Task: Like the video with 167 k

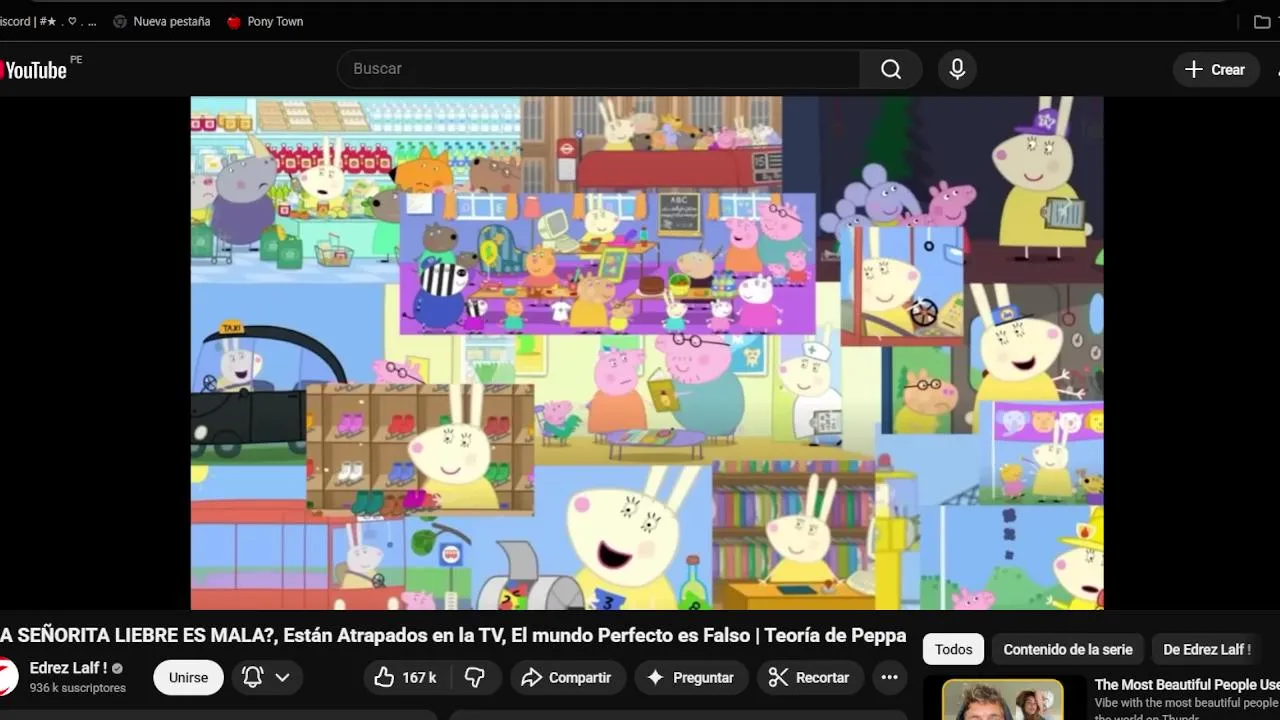Action: tap(405, 677)
